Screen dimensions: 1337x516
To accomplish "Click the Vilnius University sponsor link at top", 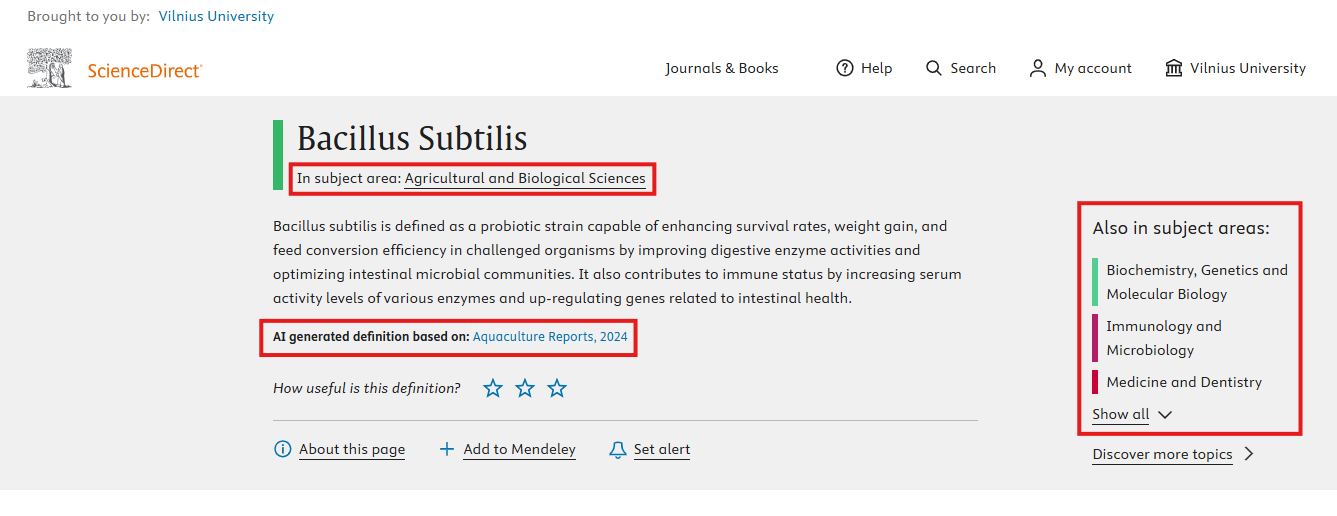I will tap(216, 16).
